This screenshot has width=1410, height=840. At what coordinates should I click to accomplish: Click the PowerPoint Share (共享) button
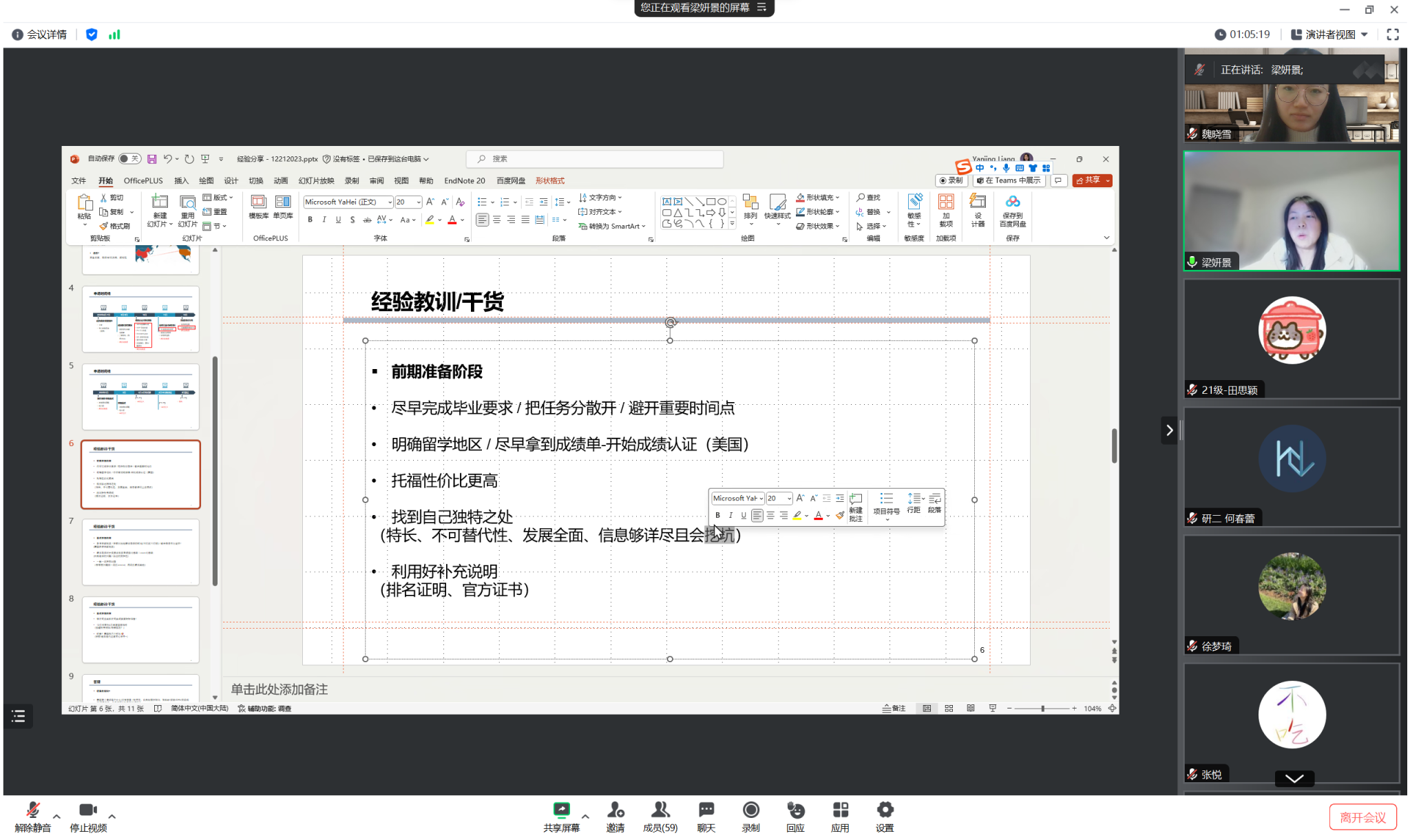(x=1092, y=180)
